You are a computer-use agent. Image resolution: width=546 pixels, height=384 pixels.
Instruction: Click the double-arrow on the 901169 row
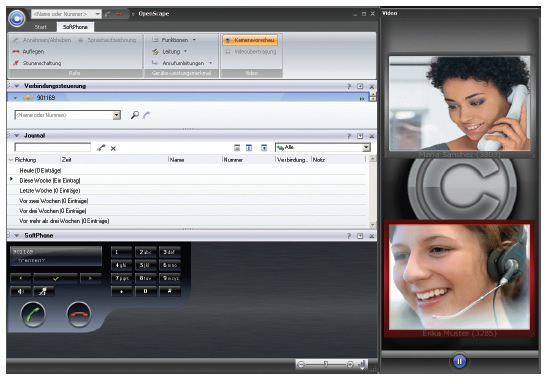click(362, 99)
